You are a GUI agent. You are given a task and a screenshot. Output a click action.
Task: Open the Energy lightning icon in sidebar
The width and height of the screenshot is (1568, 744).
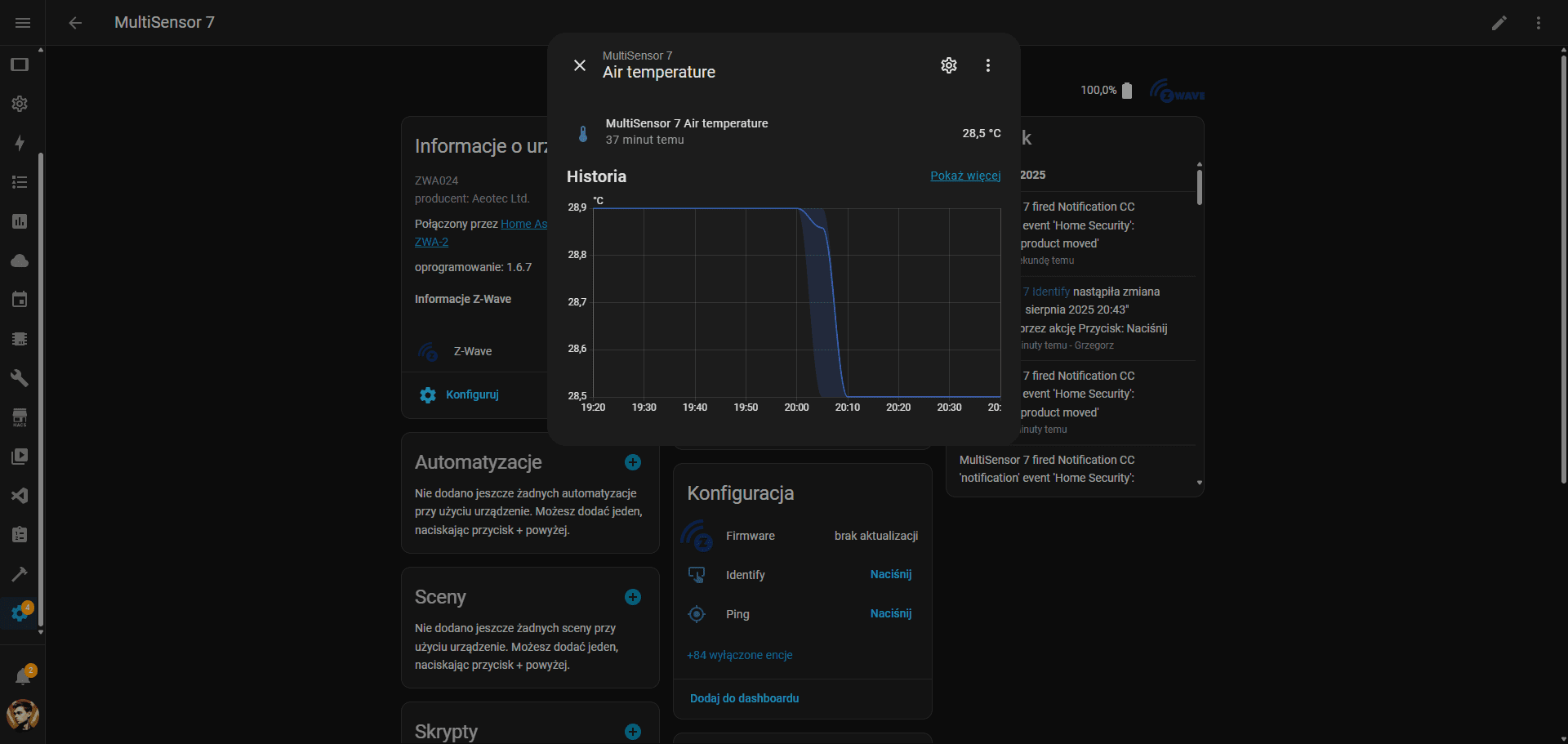[20, 143]
